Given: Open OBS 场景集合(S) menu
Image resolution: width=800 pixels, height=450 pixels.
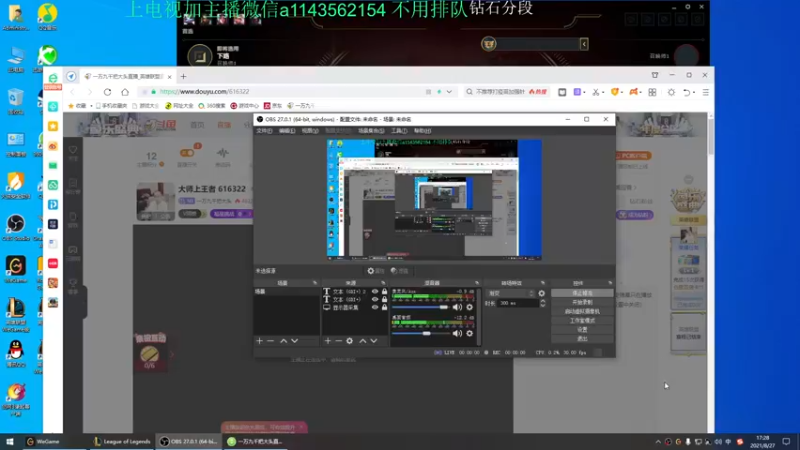Looking at the screenshot, I should (x=371, y=131).
